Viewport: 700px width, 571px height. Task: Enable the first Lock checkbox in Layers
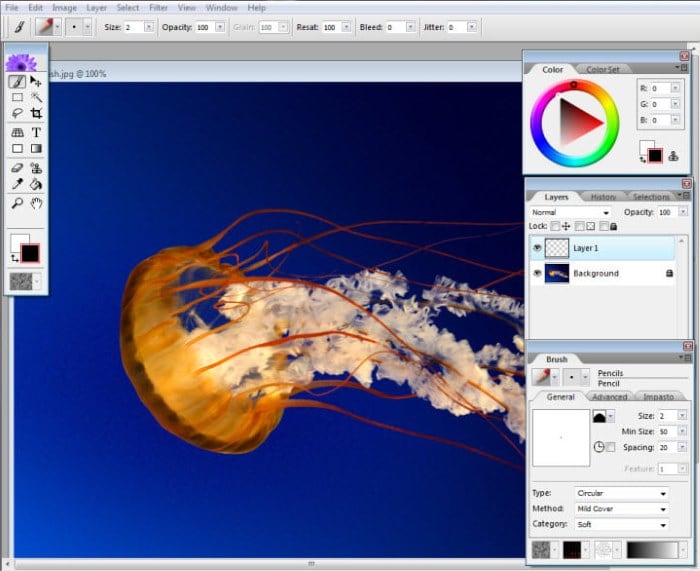[x=555, y=227]
